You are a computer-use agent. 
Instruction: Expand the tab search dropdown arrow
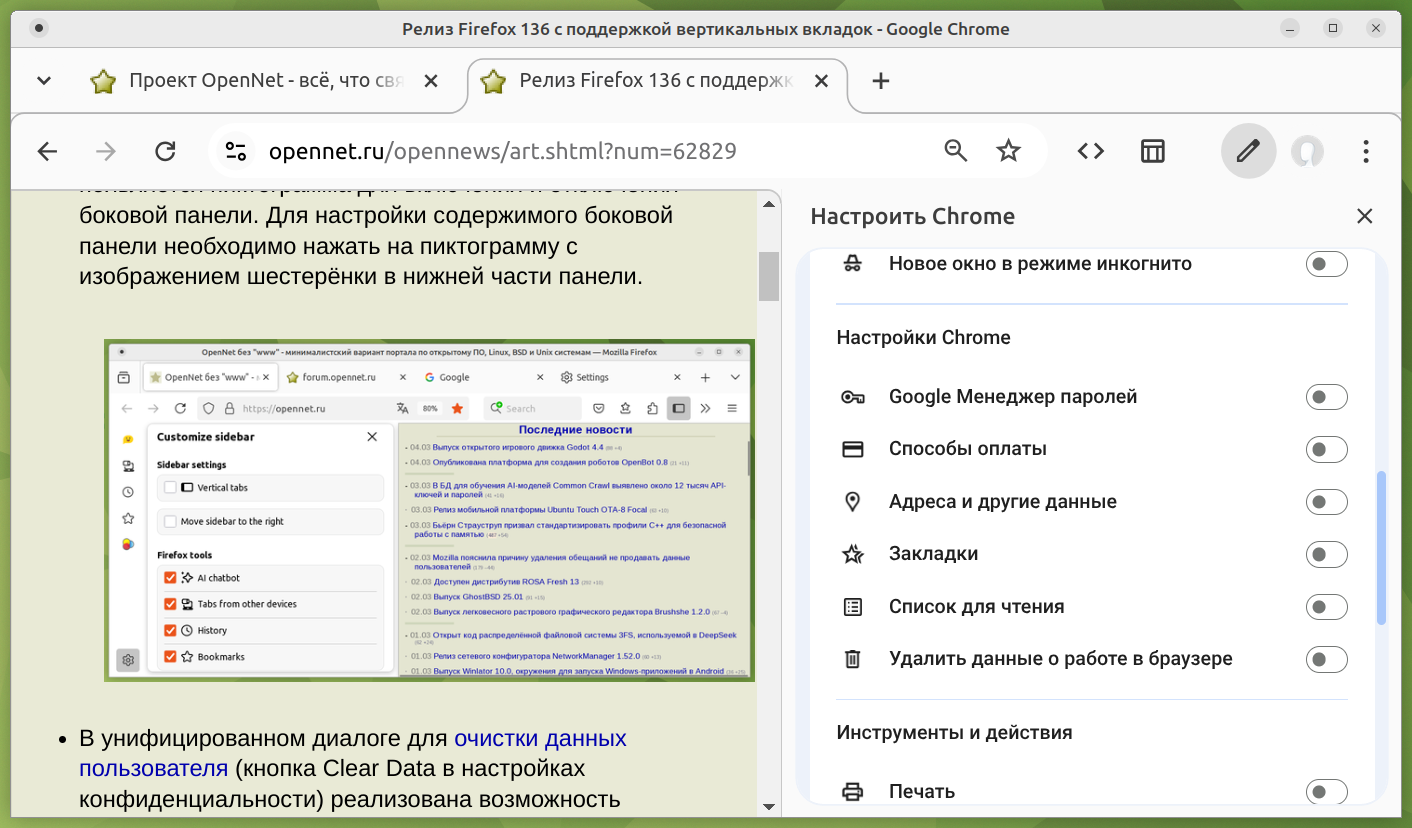(x=44, y=81)
